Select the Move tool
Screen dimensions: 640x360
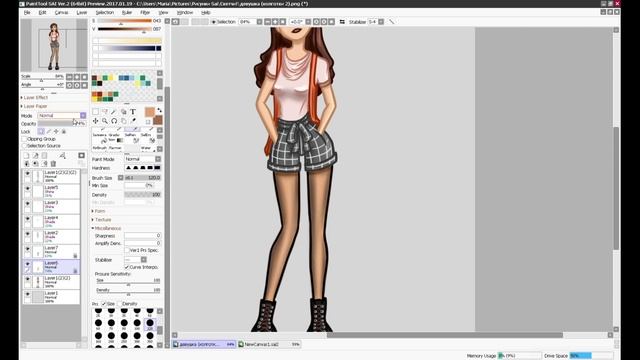(96, 121)
